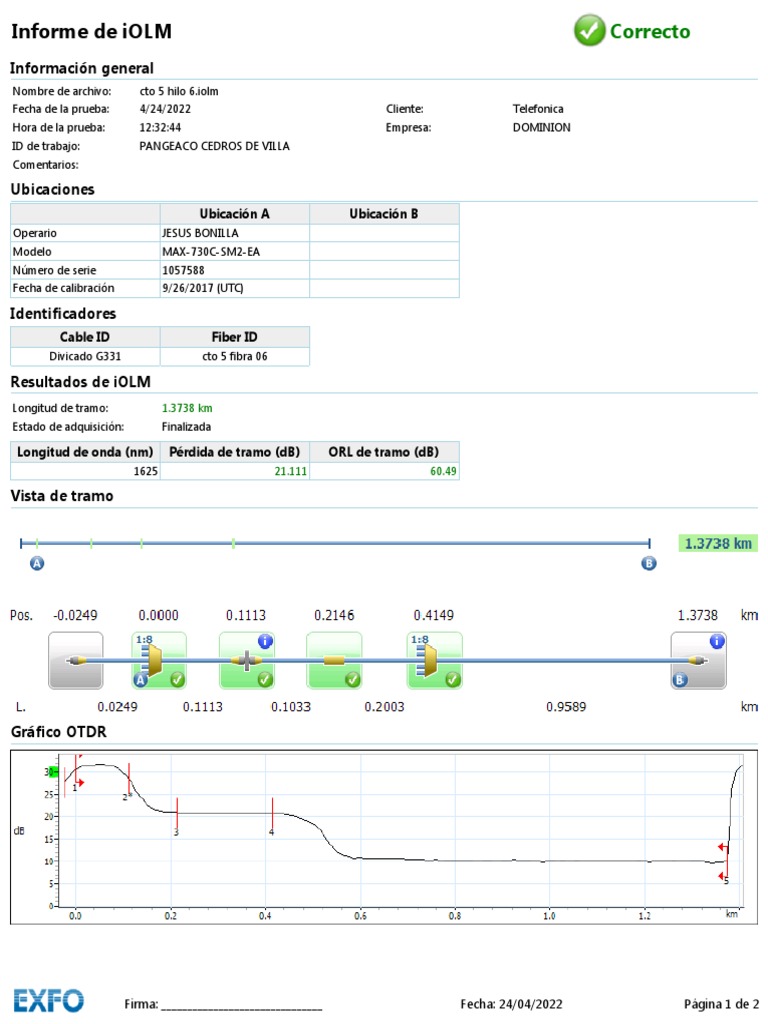Select the launch connector icon at -0.0249
This screenshot has height=1024, width=768.
pyautogui.click(x=76, y=661)
